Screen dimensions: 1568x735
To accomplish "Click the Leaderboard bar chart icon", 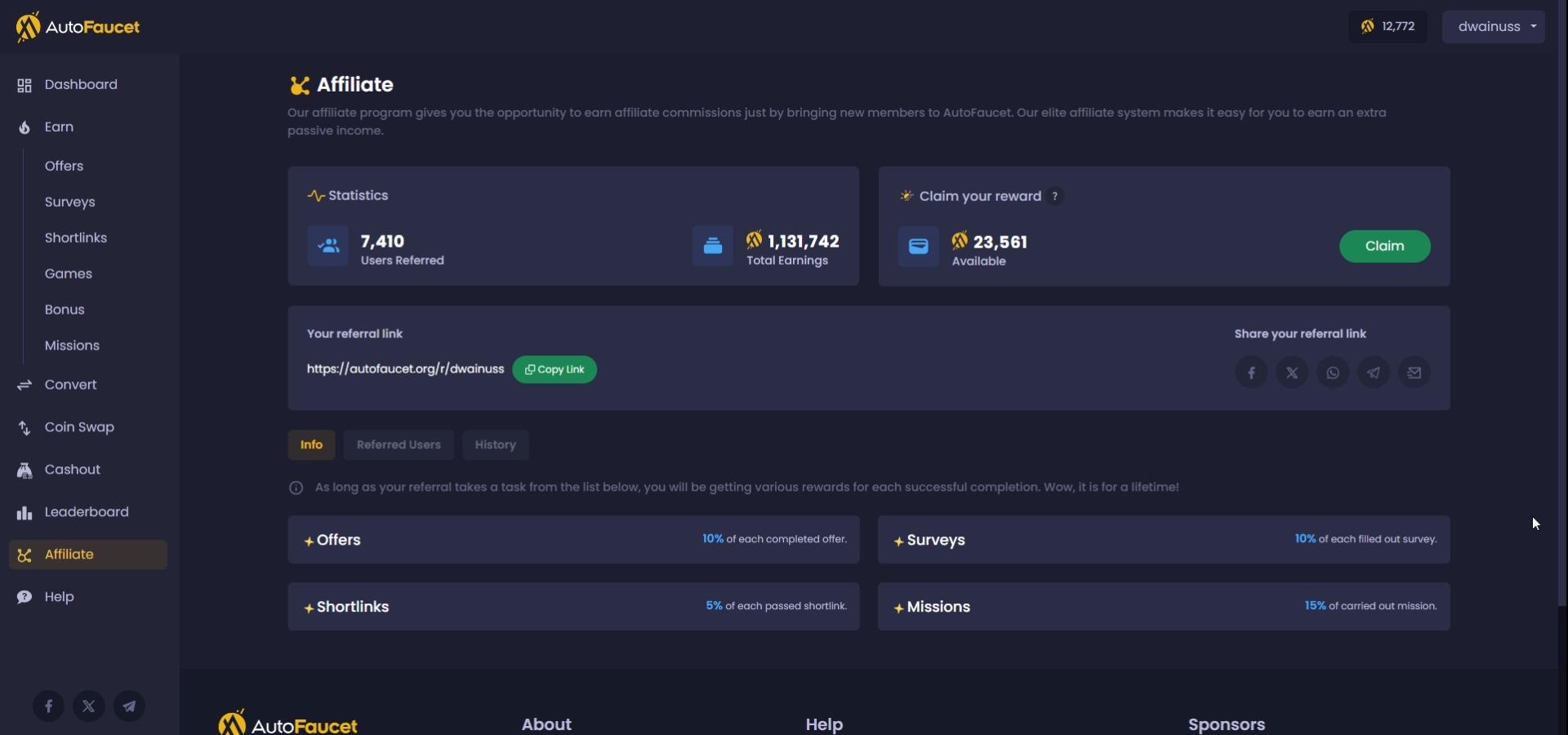I will point(24,513).
